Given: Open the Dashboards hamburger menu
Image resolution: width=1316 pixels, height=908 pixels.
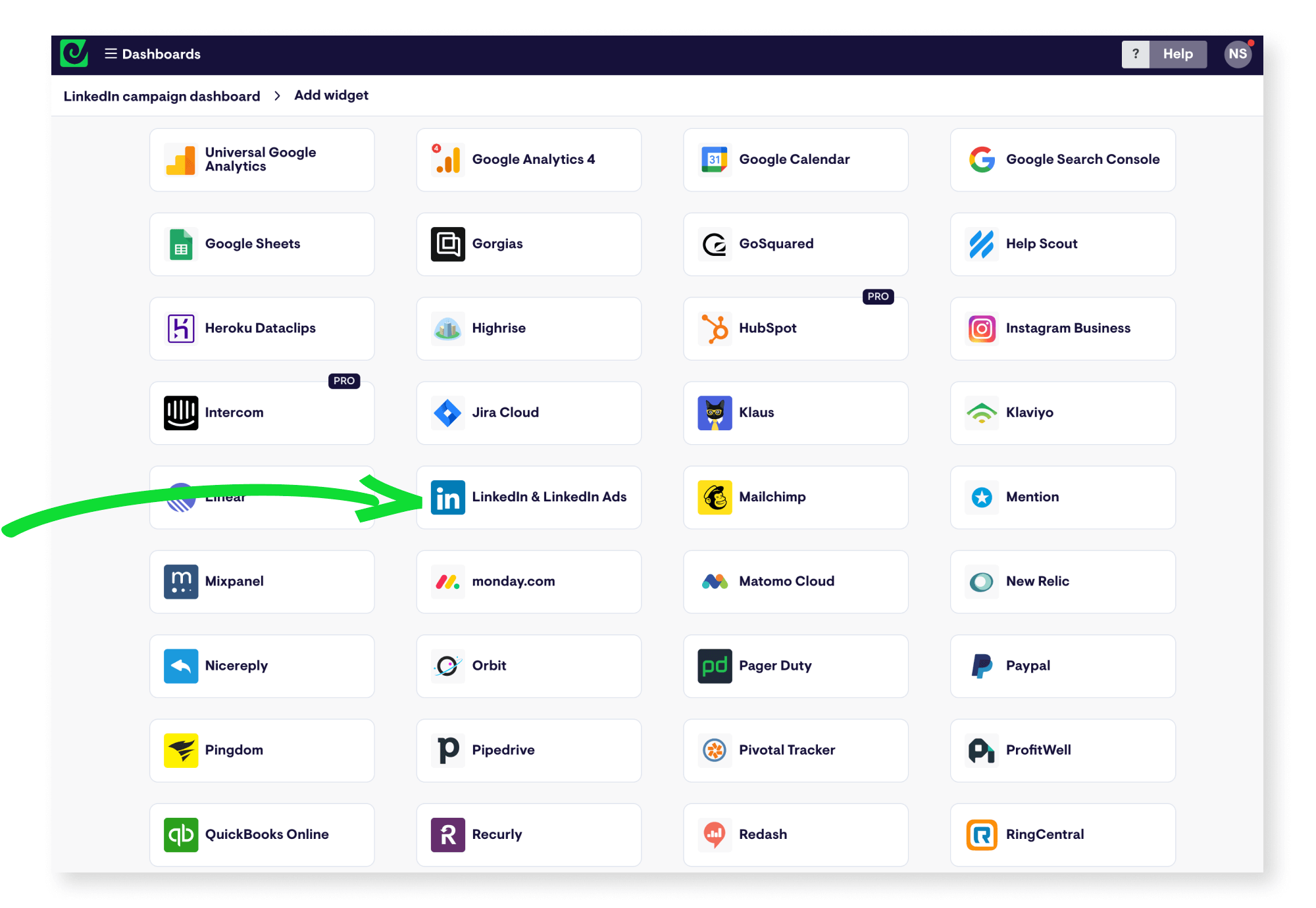Looking at the screenshot, I should [111, 54].
